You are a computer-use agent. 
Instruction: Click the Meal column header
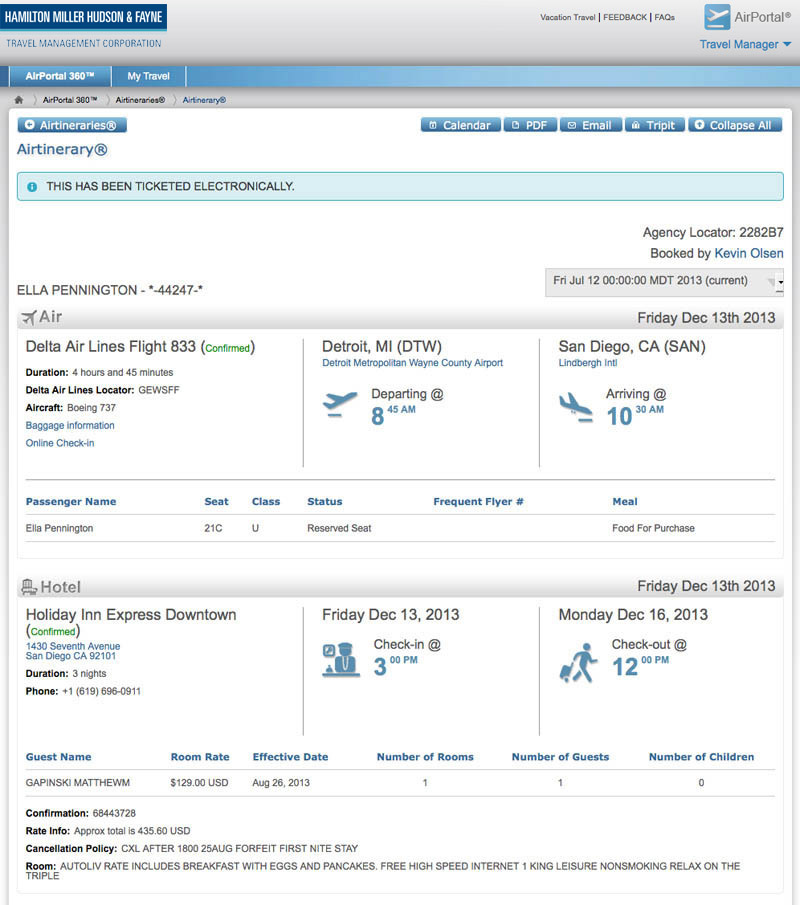coord(625,502)
